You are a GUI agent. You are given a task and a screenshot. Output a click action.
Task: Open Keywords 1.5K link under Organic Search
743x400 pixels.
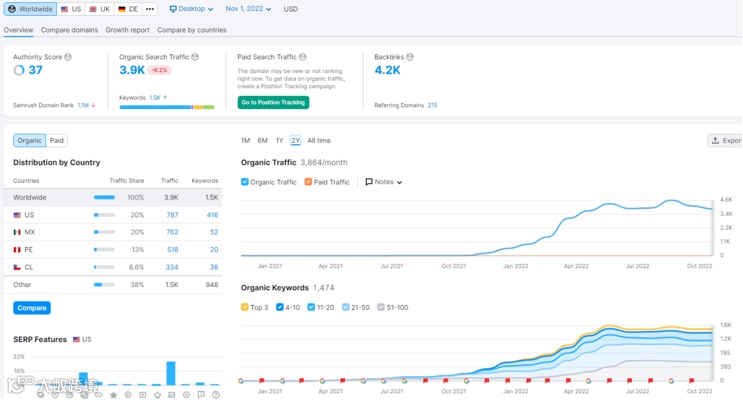click(x=155, y=98)
